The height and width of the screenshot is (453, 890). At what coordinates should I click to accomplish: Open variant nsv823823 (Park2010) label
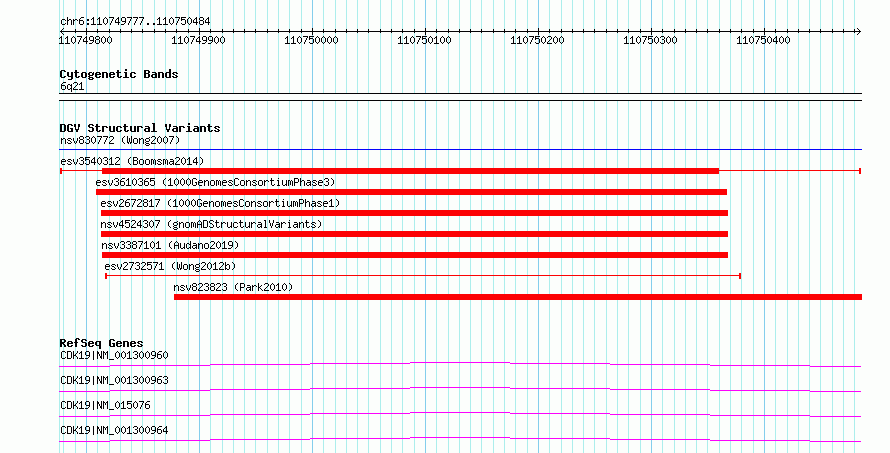click(x=233, y=287)
